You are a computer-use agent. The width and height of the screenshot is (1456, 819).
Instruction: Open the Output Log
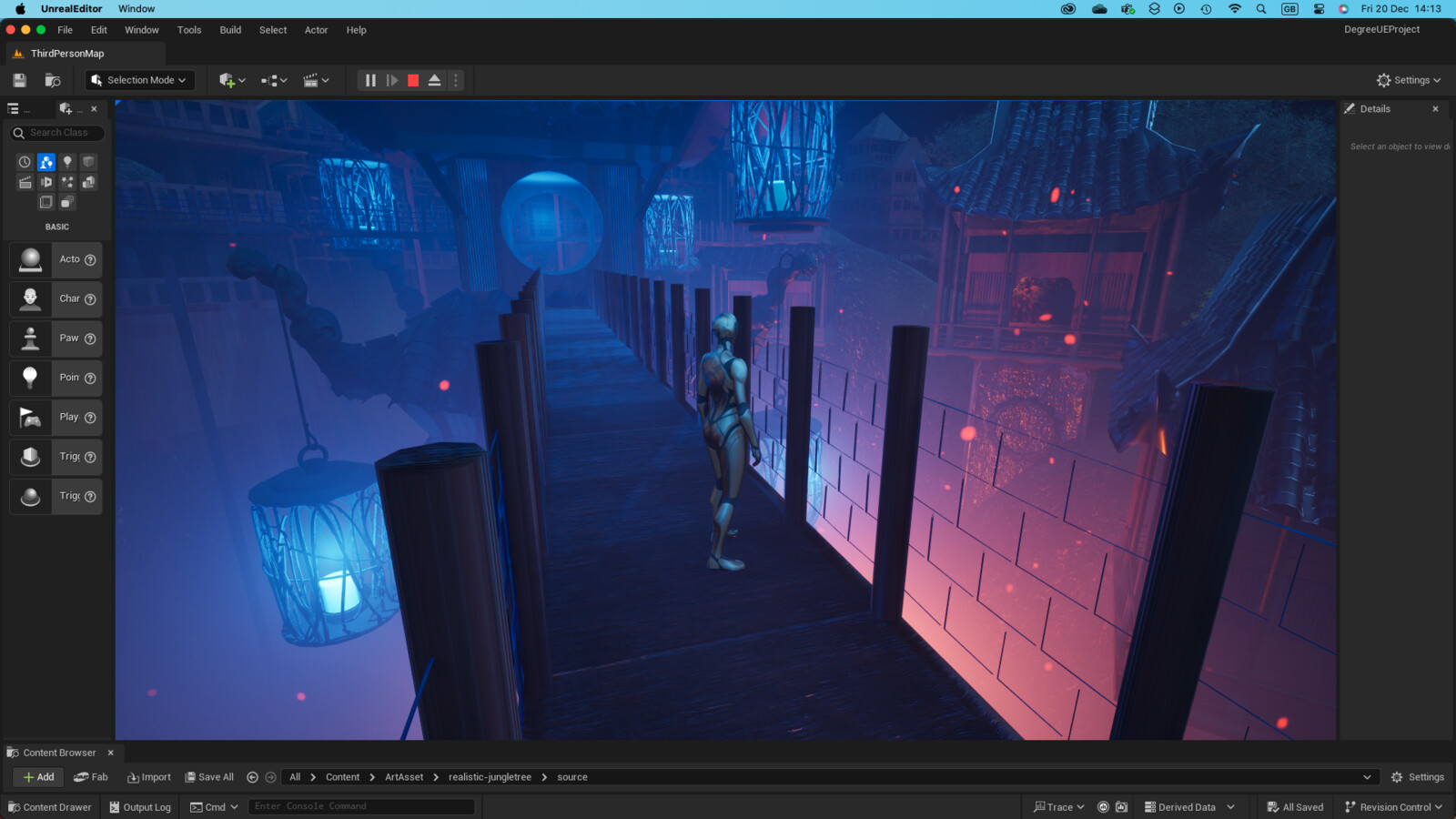(140, 807)
